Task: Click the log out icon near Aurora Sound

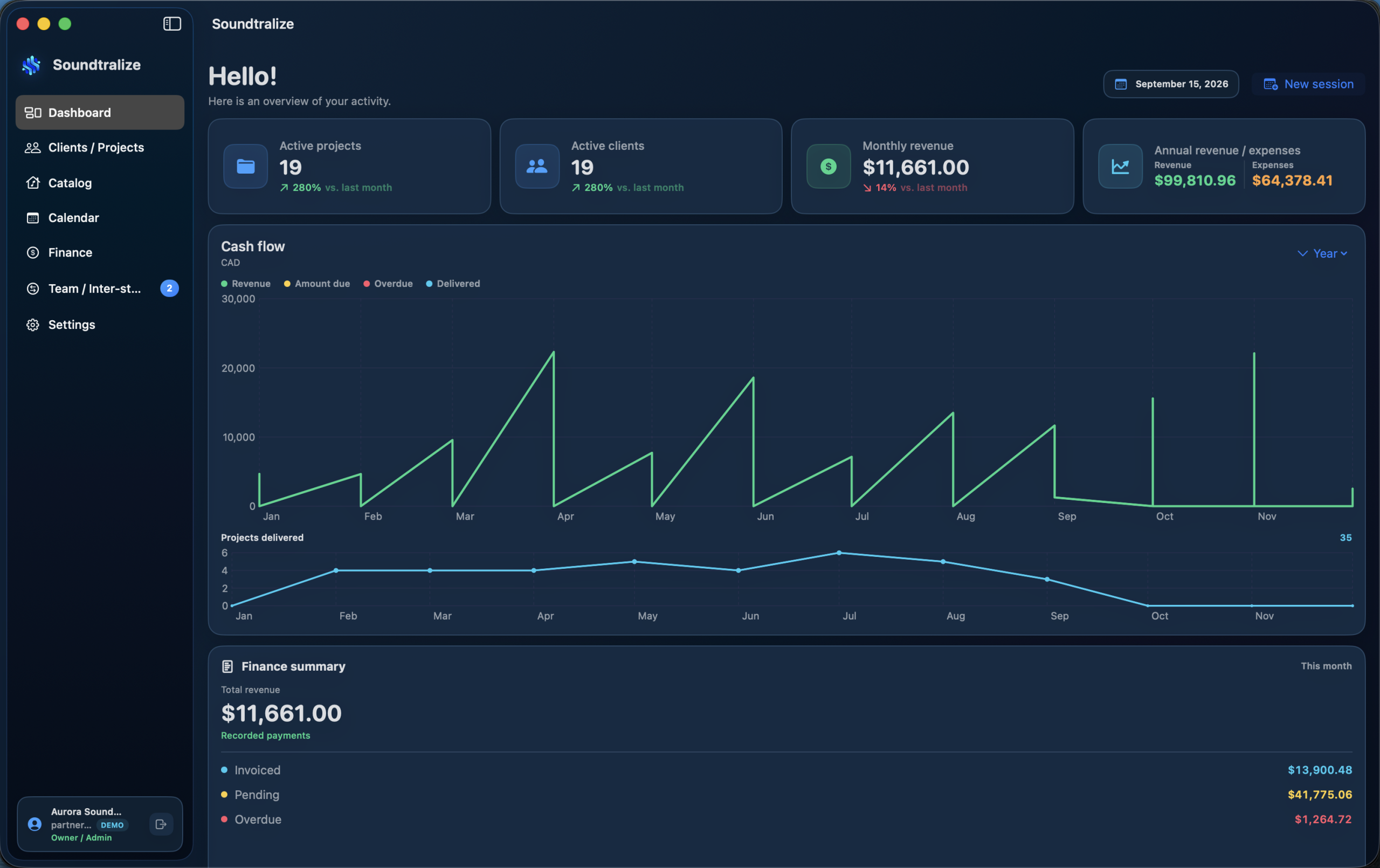Action: pos(161,824)
